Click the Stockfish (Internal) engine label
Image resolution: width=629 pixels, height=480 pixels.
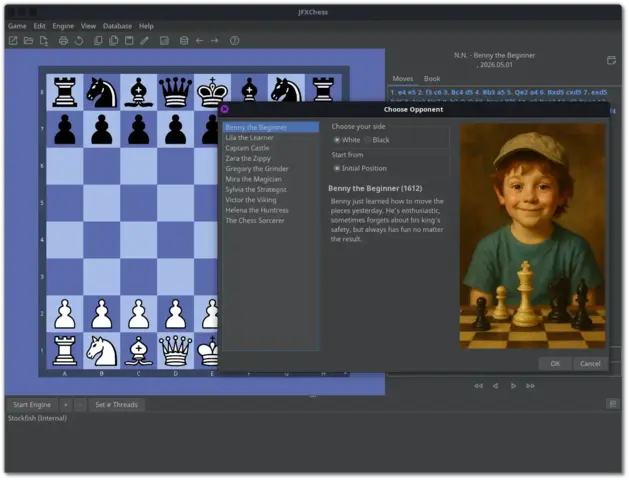[x=37, y=418]
